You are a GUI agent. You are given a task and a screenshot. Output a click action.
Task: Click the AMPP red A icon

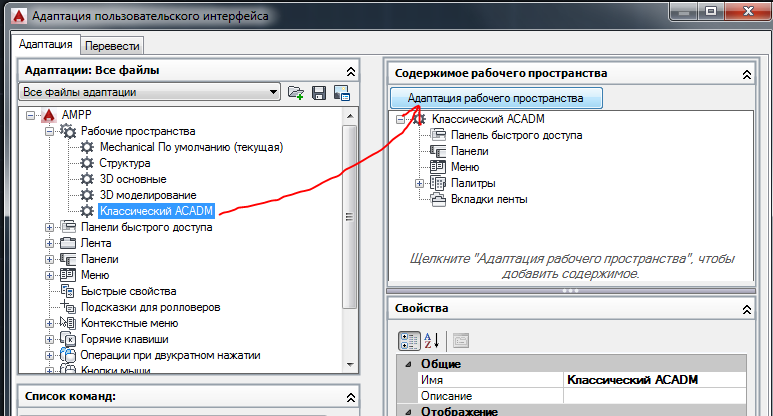pos(49,115)
